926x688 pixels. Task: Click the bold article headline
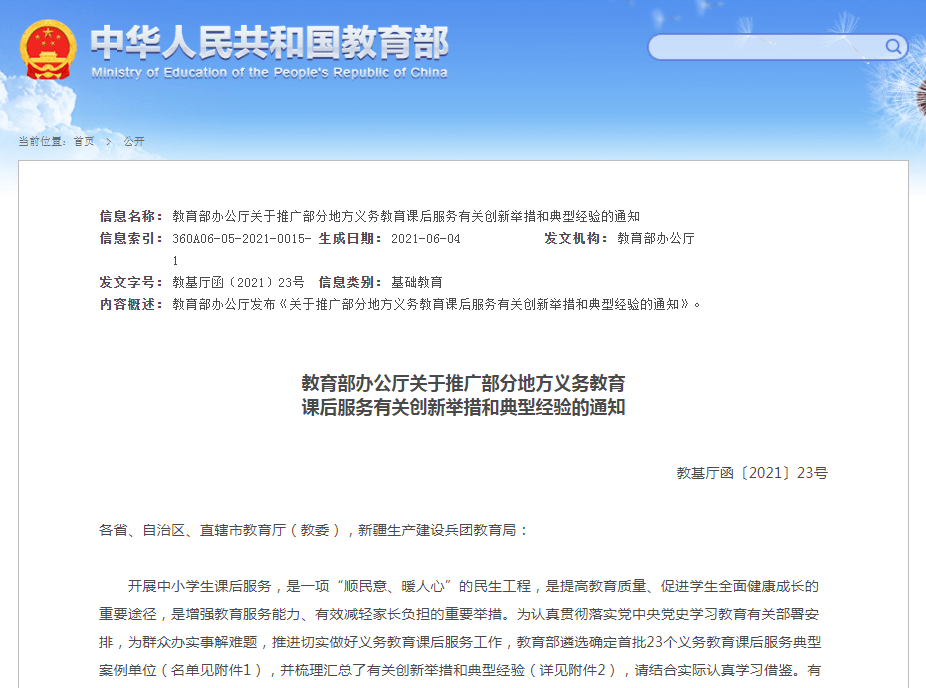(464, 395)
